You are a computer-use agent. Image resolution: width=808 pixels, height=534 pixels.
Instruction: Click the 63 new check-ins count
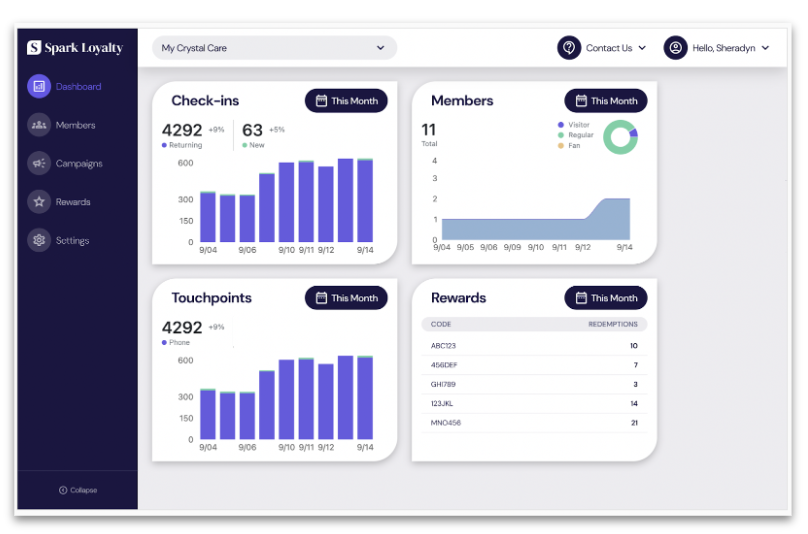coord(252,130)
